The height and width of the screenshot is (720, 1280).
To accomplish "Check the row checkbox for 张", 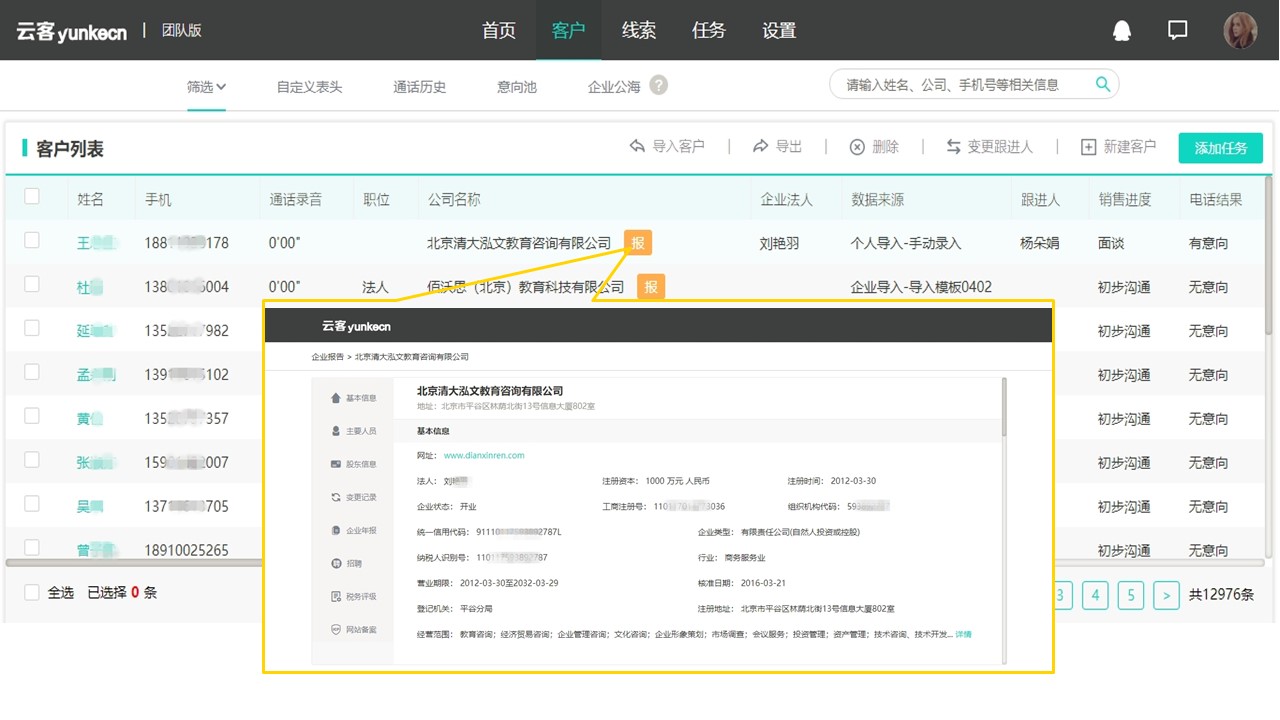I will click(32, 460).
